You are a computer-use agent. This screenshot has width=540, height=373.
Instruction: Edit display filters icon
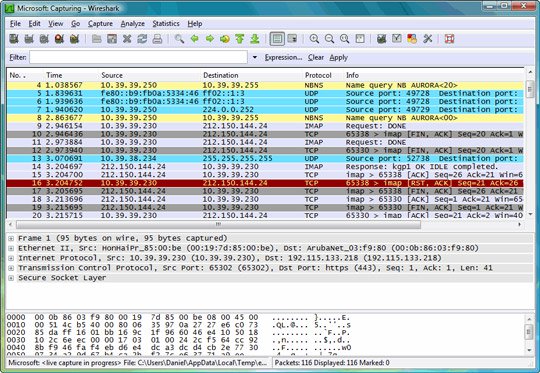[x=397, y=39]
